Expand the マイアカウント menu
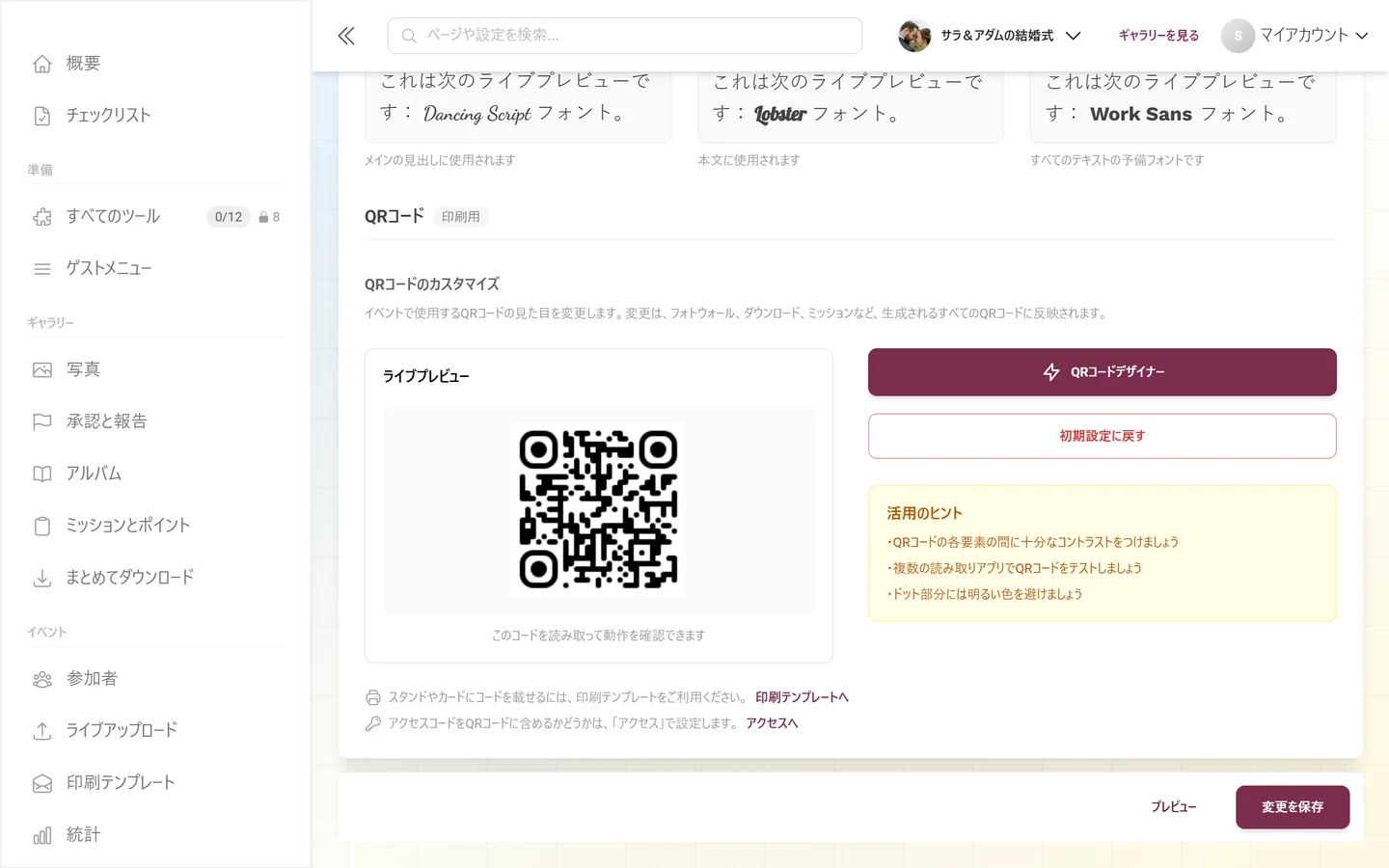The width and height of the screenshot is (1389, 868). (x=1295, y=36)
